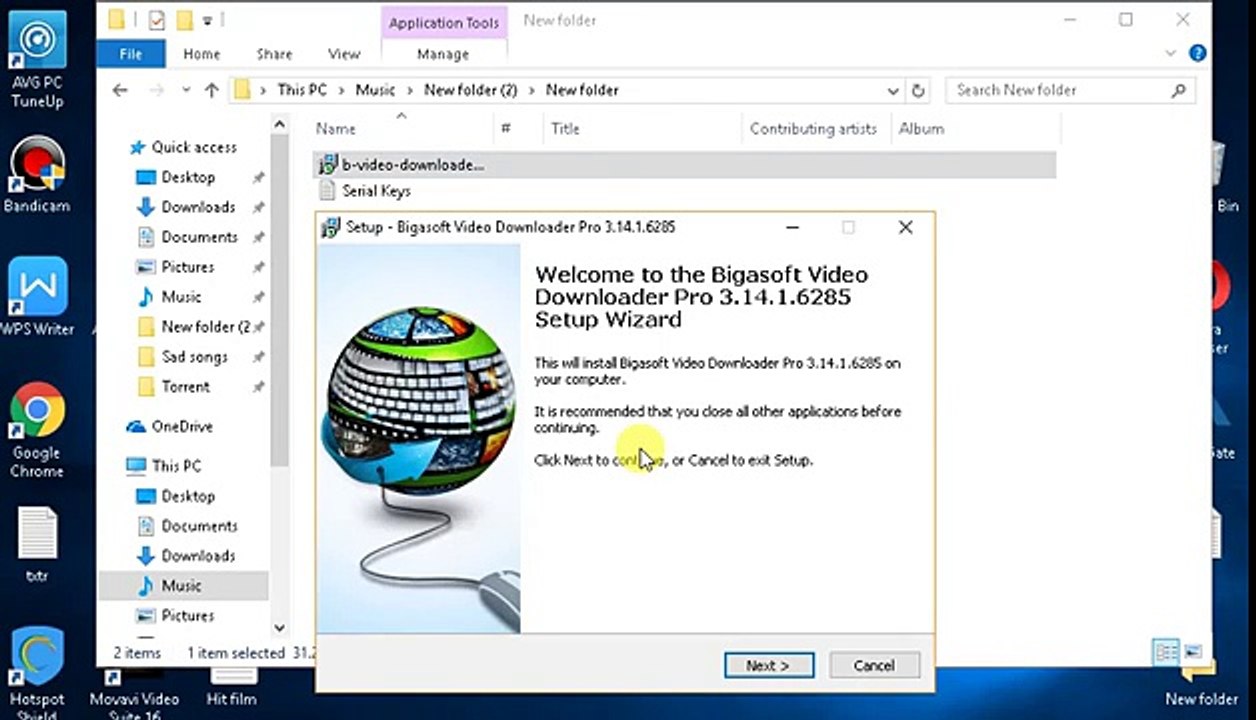The height and width of the screenshot is (720, 1256).
Task: Open Music under Quick access
Action: click(x=180, y=297)
